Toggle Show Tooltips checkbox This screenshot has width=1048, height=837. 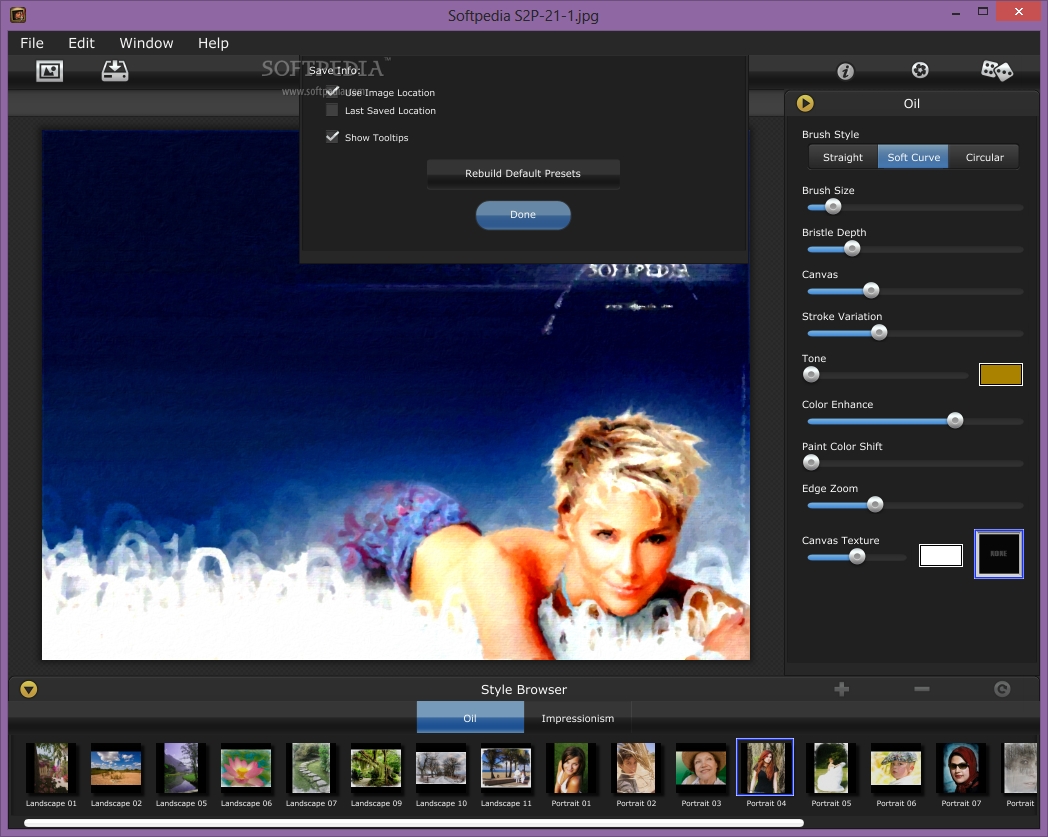(332, 136)
